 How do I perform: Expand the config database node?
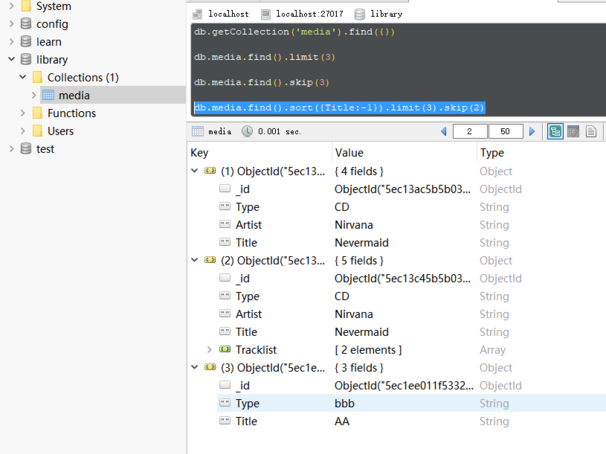point(12,24)
